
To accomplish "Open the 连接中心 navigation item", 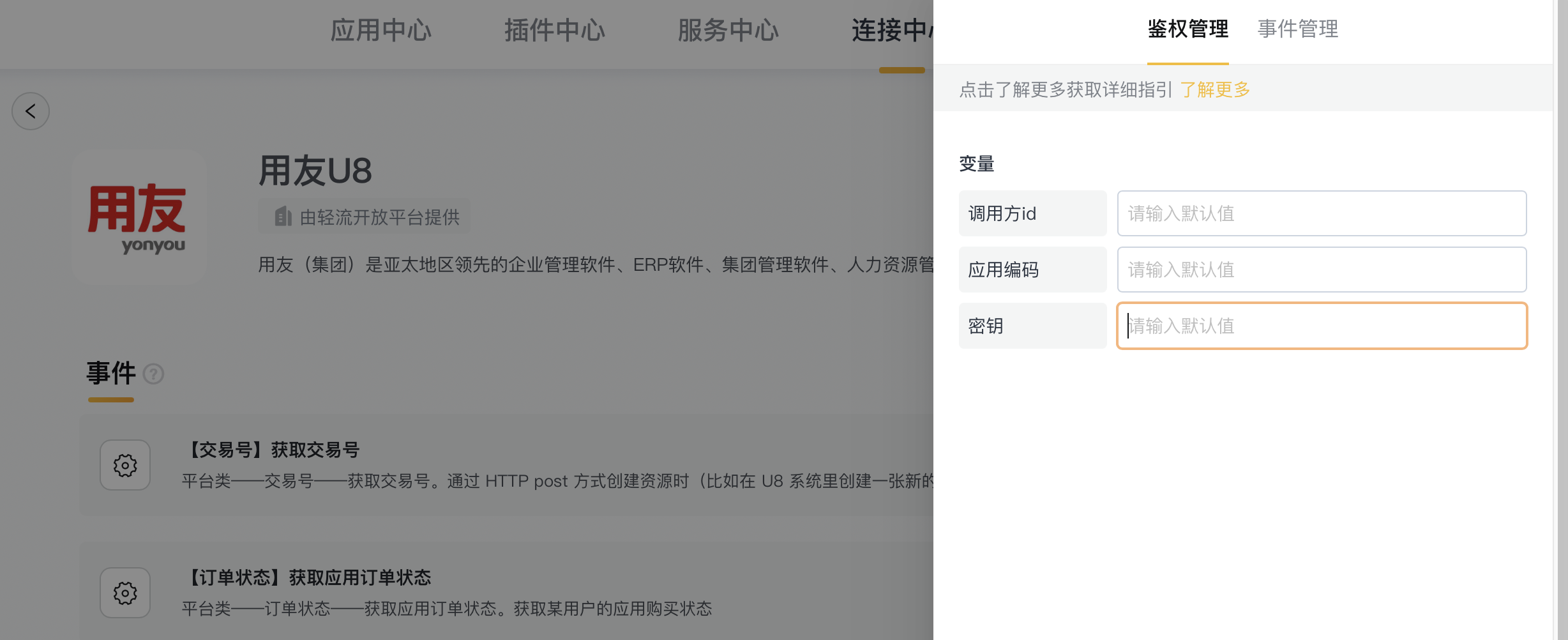I will pos(892,30).
